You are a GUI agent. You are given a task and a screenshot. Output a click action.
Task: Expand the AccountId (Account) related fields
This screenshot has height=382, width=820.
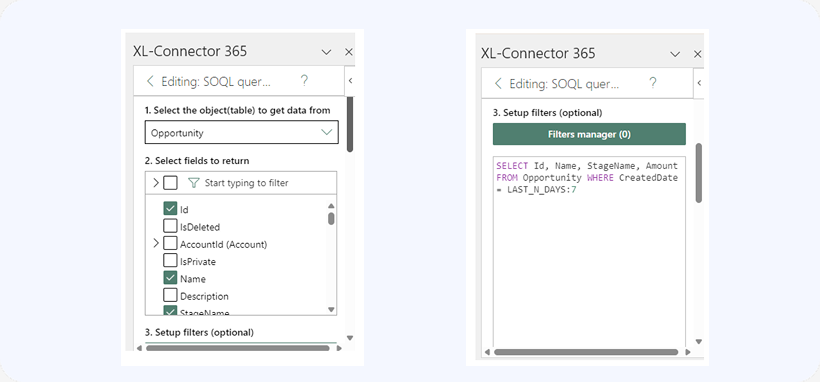[155, 243]
